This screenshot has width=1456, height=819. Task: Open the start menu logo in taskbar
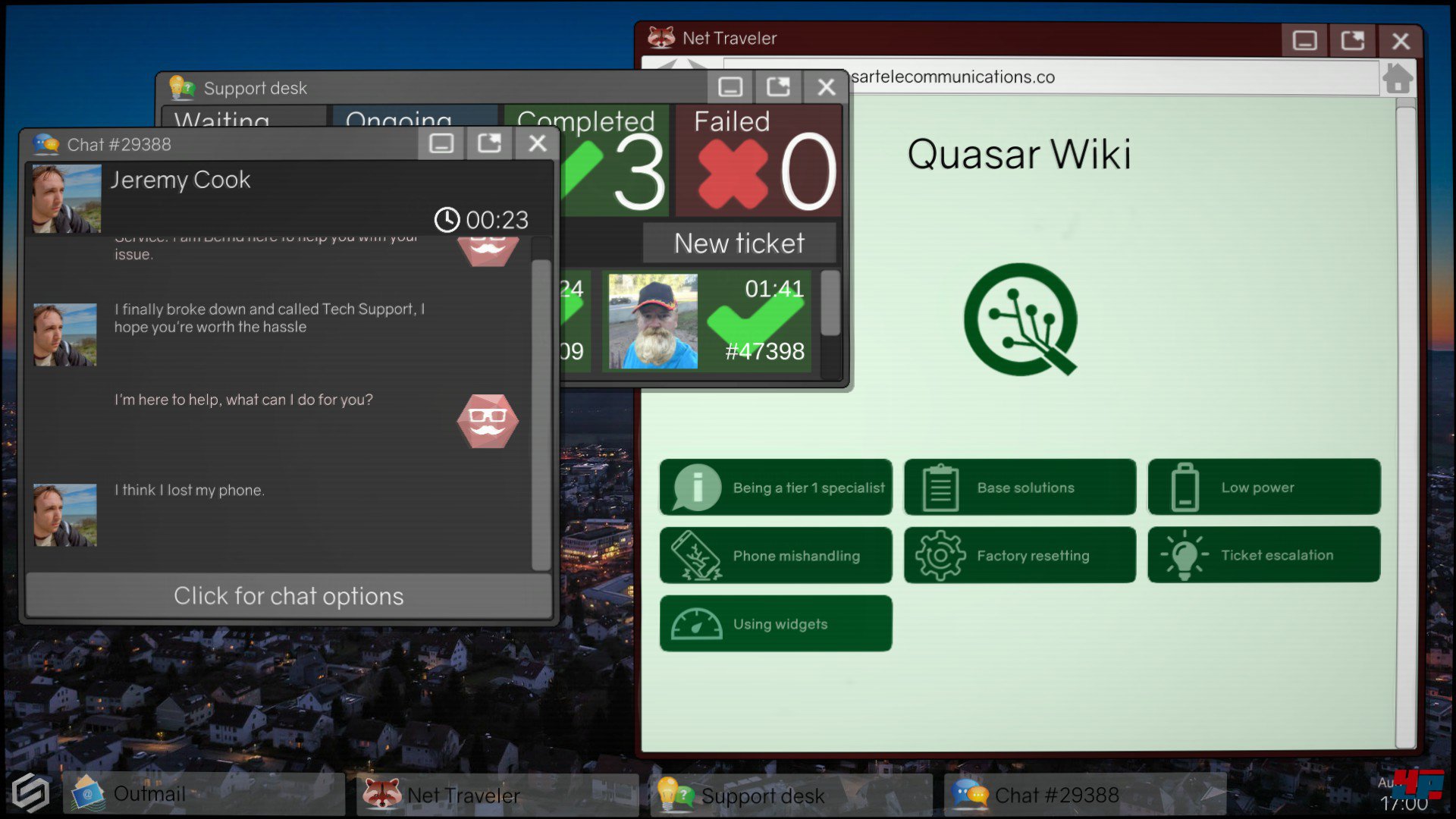point(30,792)
